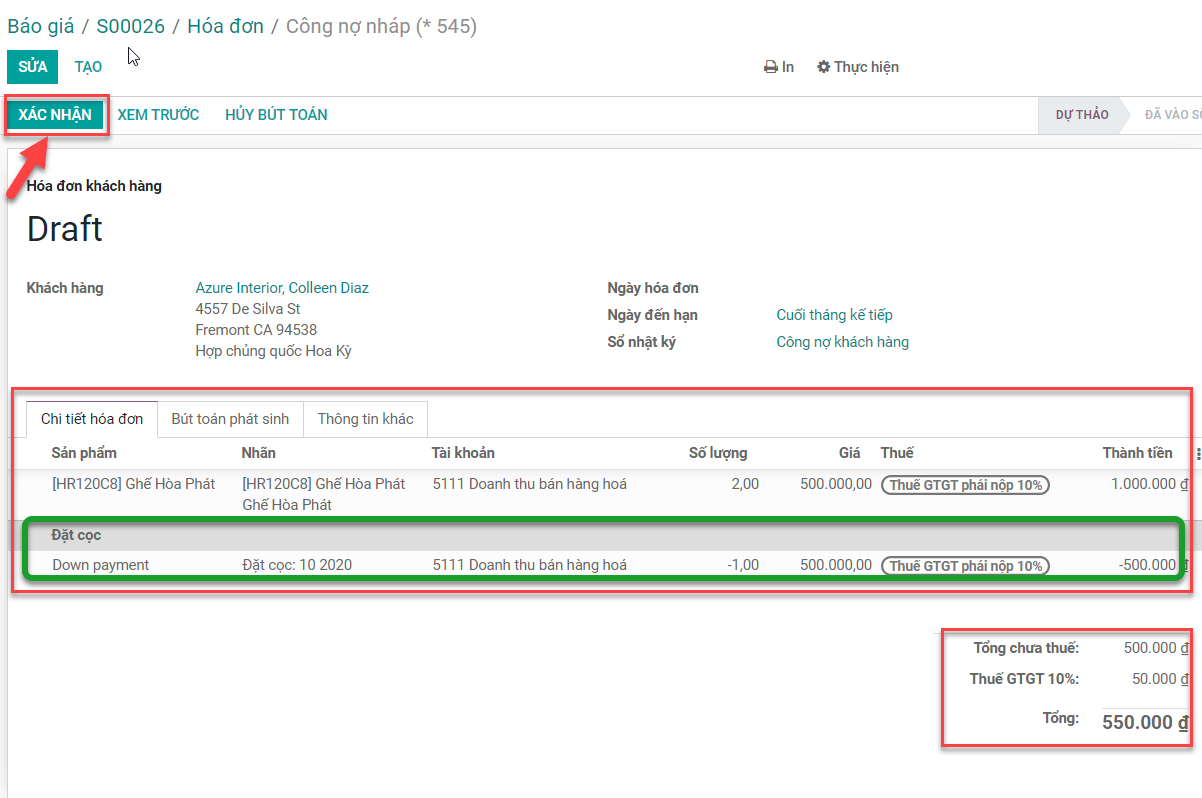
Task: Navigate to the Hóa đơn breadcrumb
Action: tap(225, 26)
